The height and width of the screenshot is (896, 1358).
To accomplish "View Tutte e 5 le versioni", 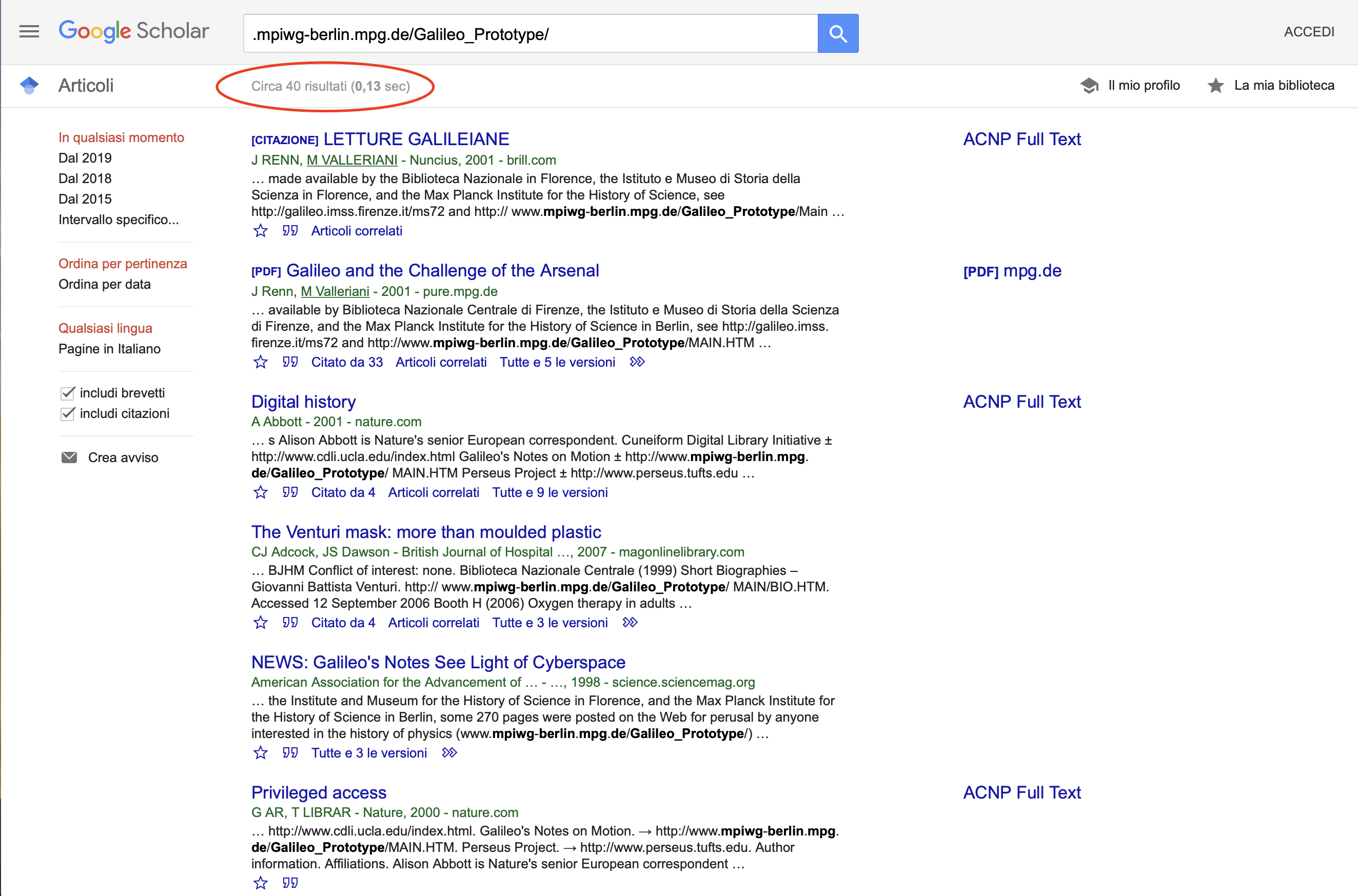I will point(557,362).
